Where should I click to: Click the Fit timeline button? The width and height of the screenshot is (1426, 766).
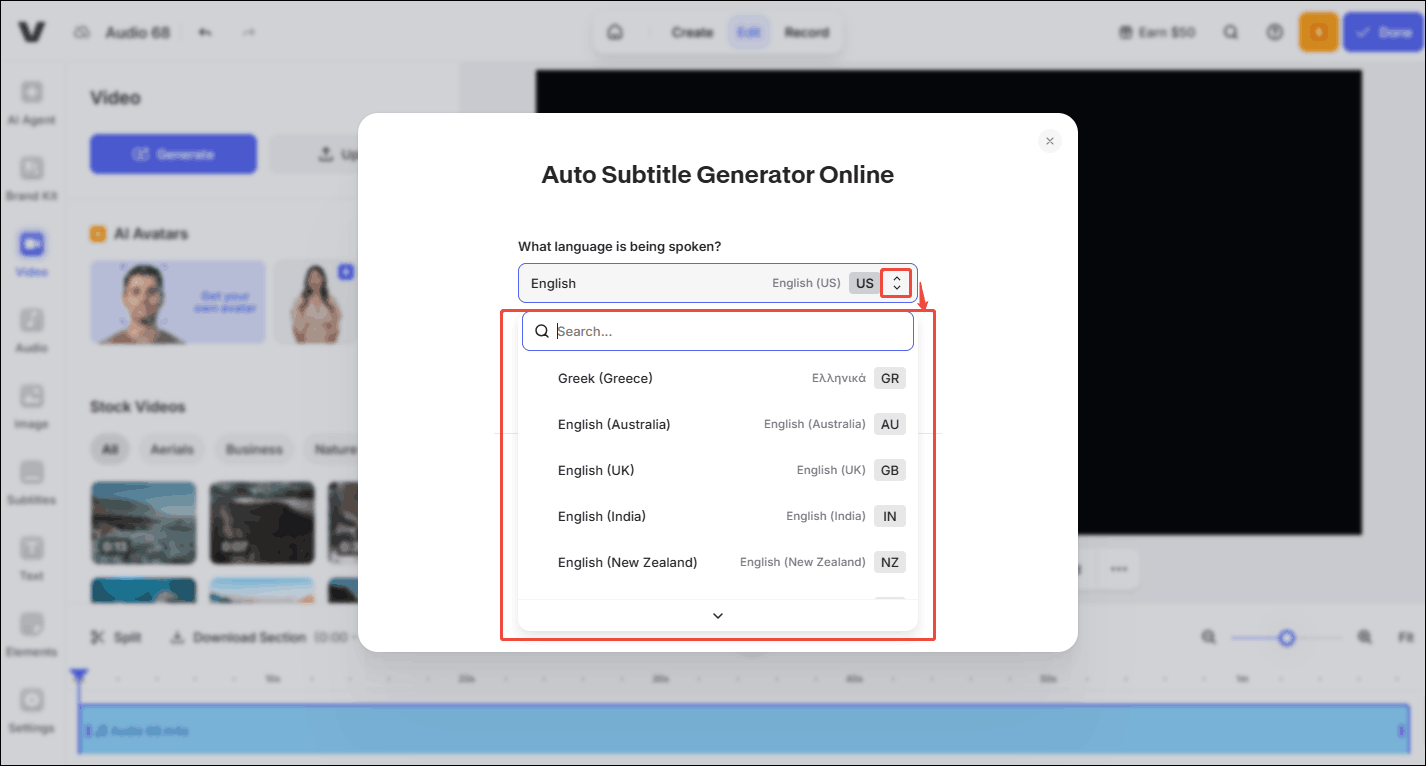1405,637
